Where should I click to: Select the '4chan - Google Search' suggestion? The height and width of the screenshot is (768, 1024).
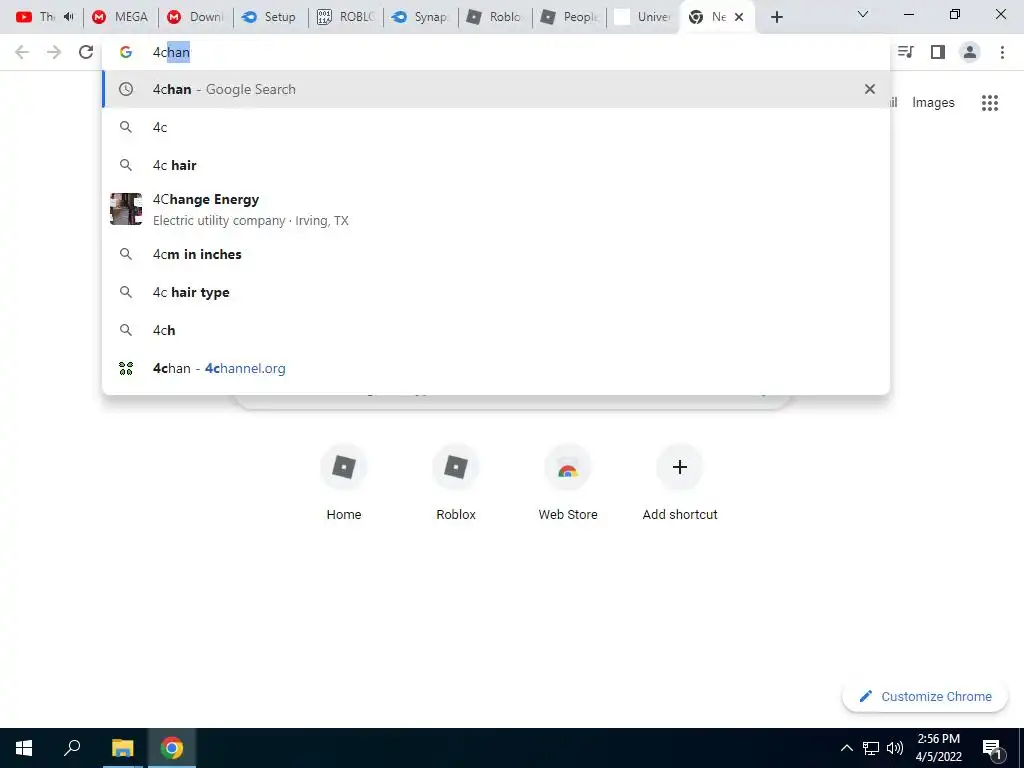[x=496, y=89]
